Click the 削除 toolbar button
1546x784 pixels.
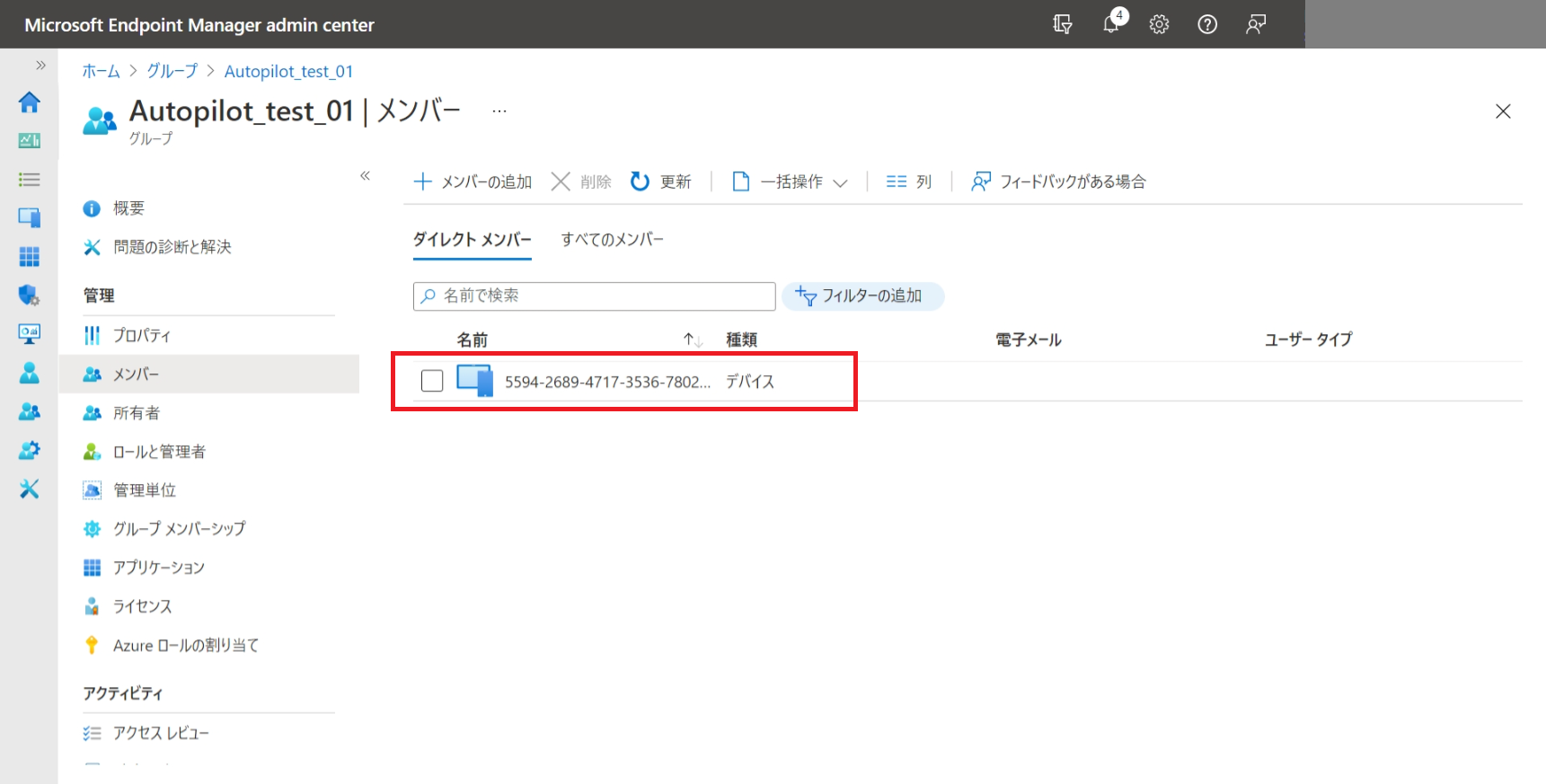click(x=581, y=181)
